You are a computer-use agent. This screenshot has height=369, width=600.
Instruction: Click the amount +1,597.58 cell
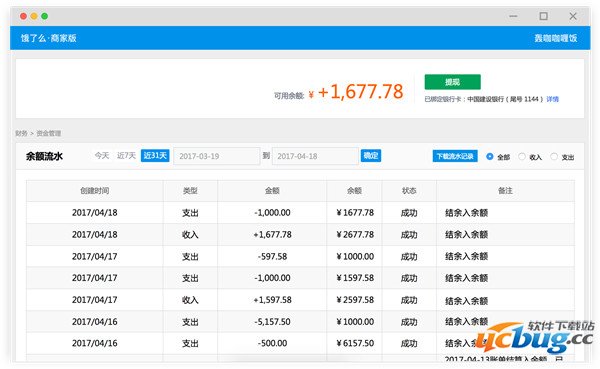(x=272, y=300)
